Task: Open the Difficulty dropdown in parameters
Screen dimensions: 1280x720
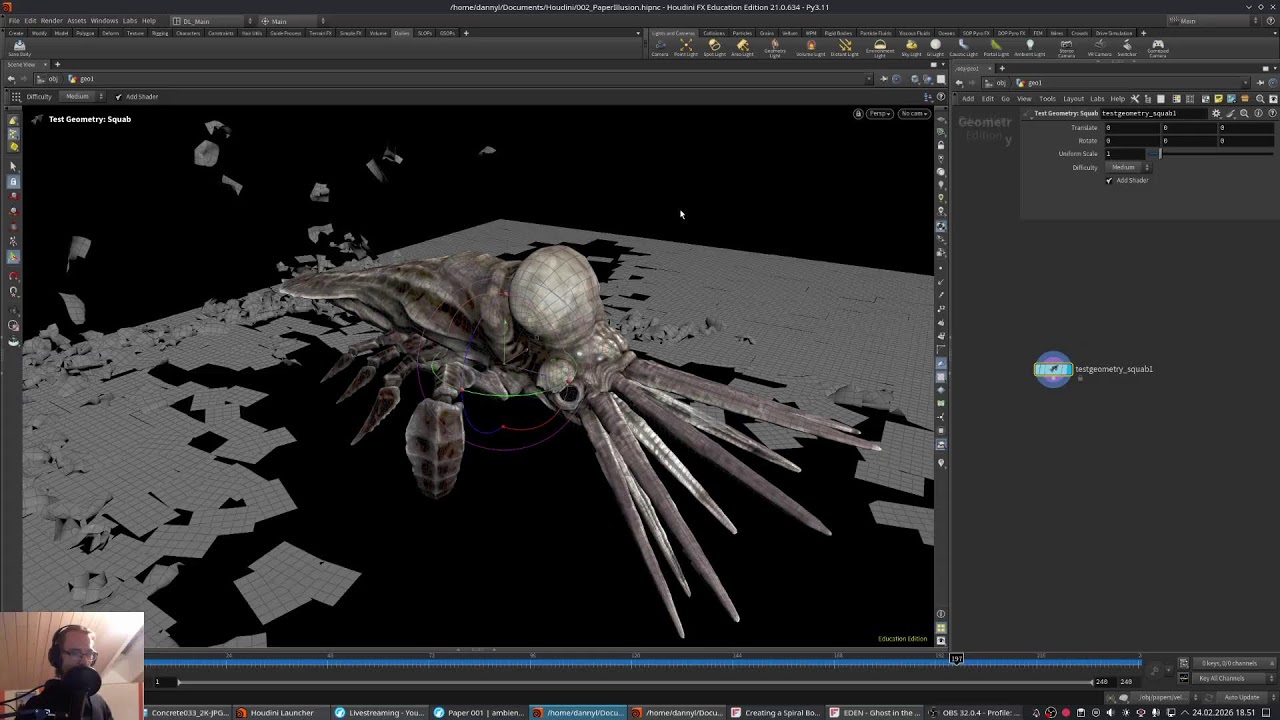Action: click(1129, 167)
